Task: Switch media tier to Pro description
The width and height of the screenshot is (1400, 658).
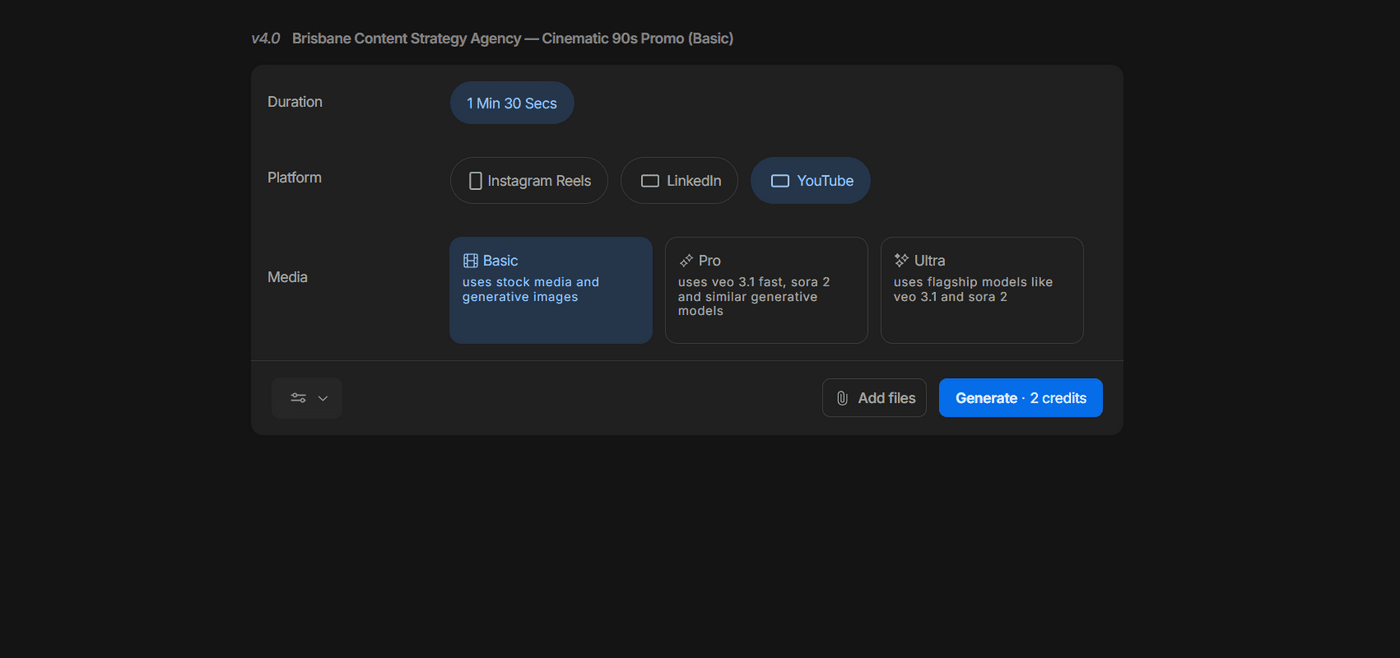Action: [x=754, y=297]
